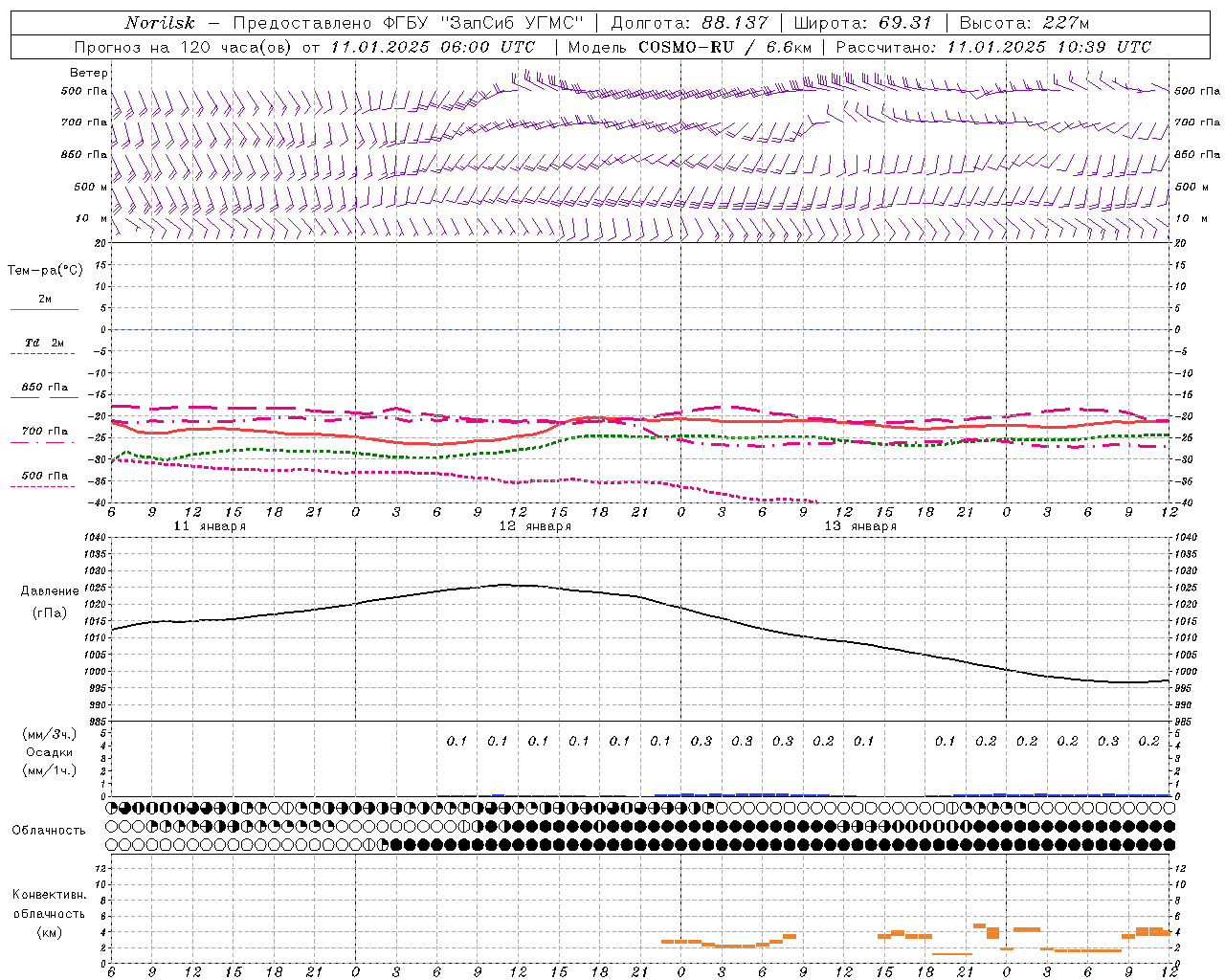Click the 'Конвективн.' convective cloud label
The width and height of the screenshot is (1225, 980).
(x=50, y=895)
